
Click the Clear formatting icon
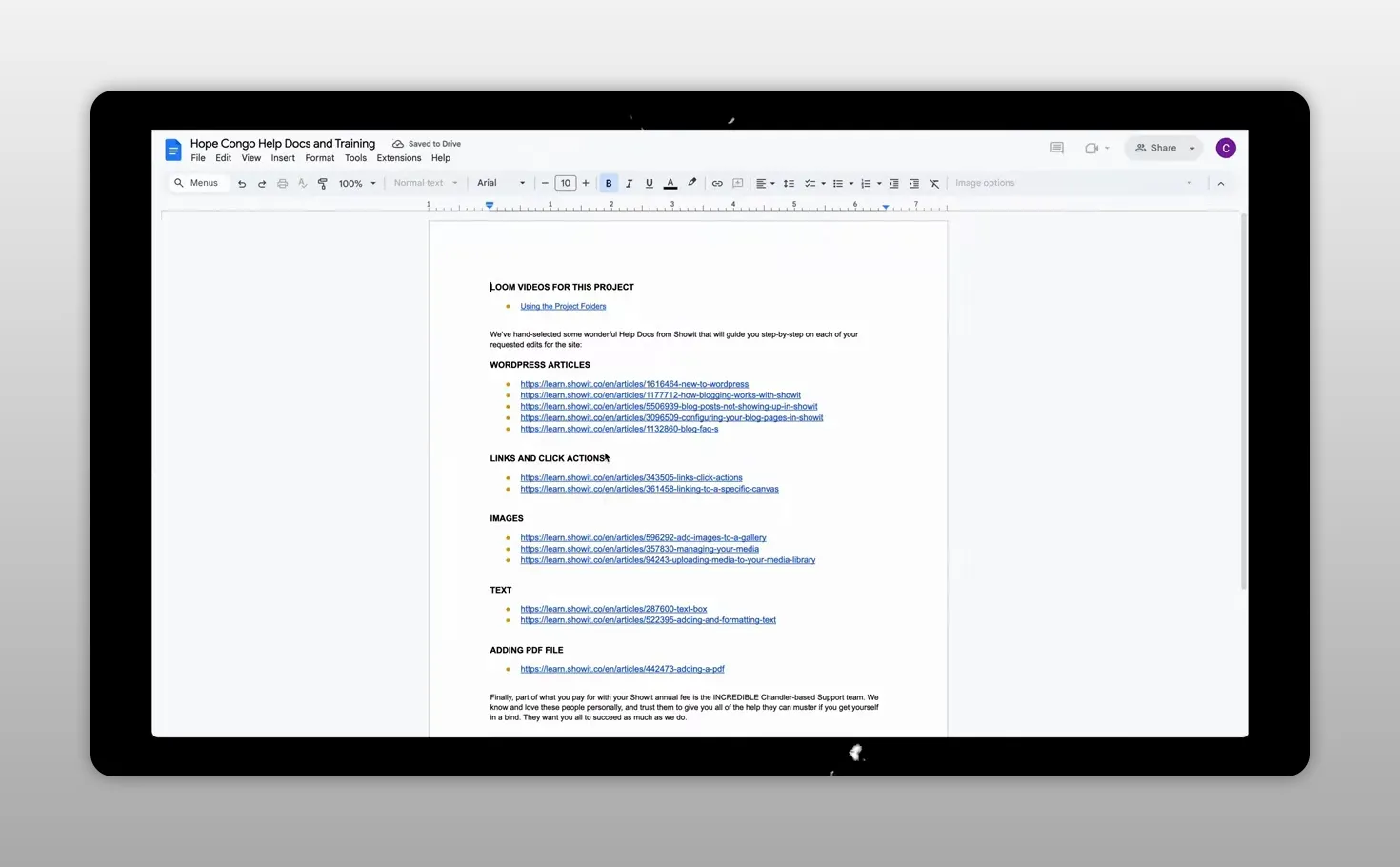tap(934, 183)
